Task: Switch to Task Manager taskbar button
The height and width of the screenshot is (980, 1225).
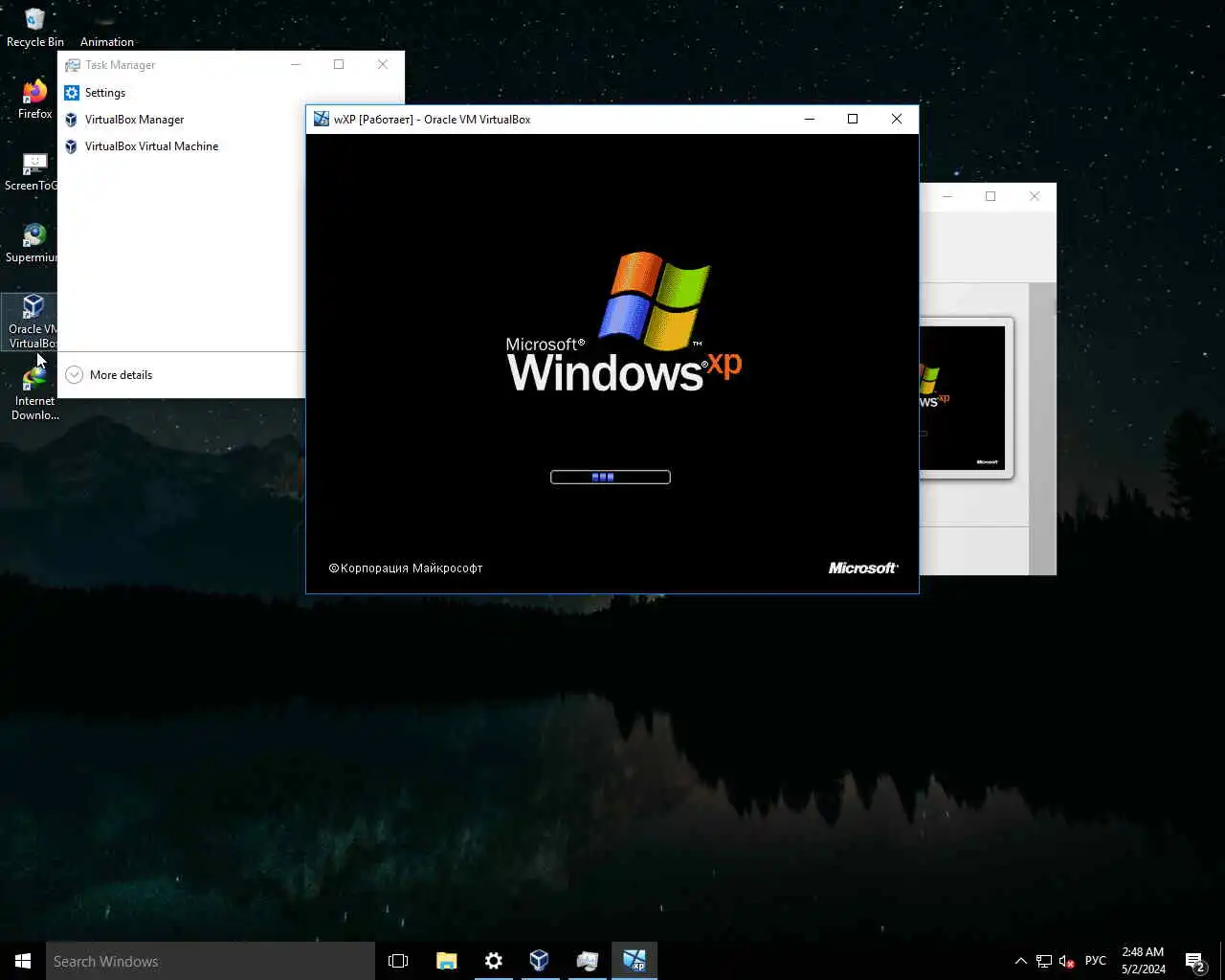Action: [587, 961]
